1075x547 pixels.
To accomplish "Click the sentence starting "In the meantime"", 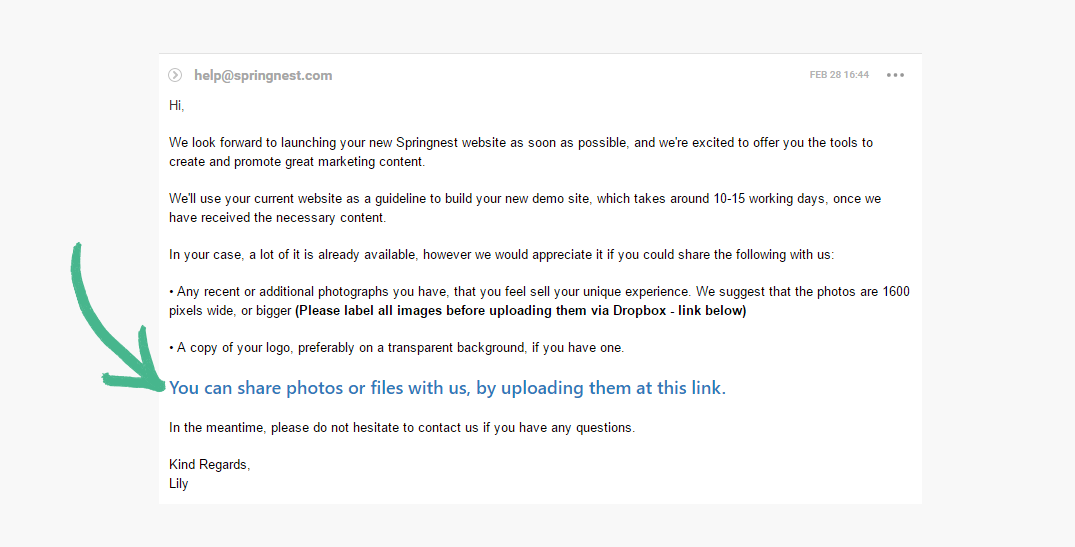I will pos(401,428).
